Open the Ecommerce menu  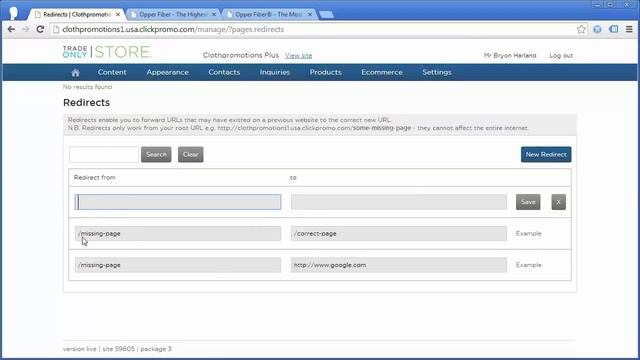[x=382, y=72]
